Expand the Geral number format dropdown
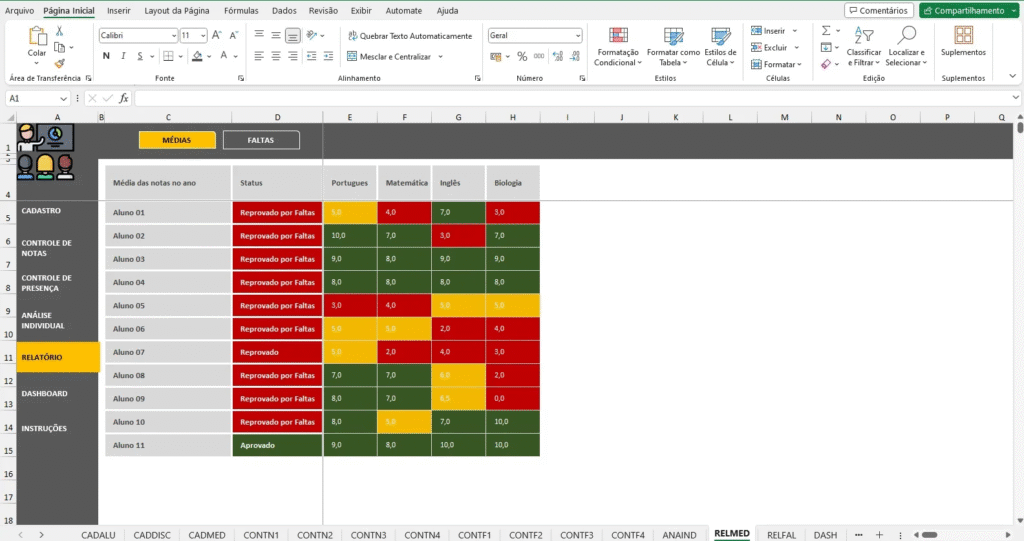The height and width of the screenshot is (541, 1024). tap(577, 35)
